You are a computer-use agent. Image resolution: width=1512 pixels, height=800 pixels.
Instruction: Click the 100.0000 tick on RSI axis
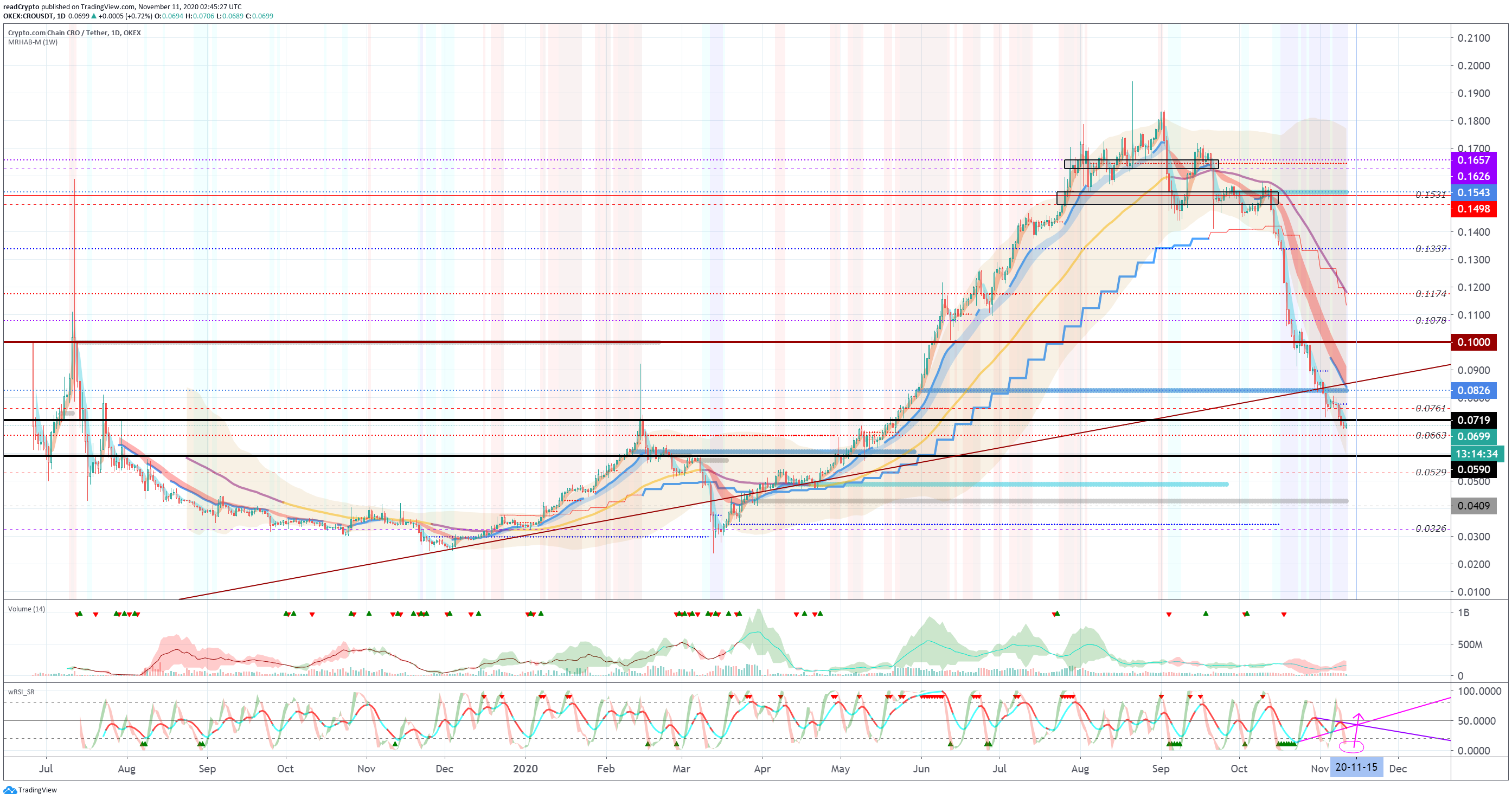[1479, 692]
